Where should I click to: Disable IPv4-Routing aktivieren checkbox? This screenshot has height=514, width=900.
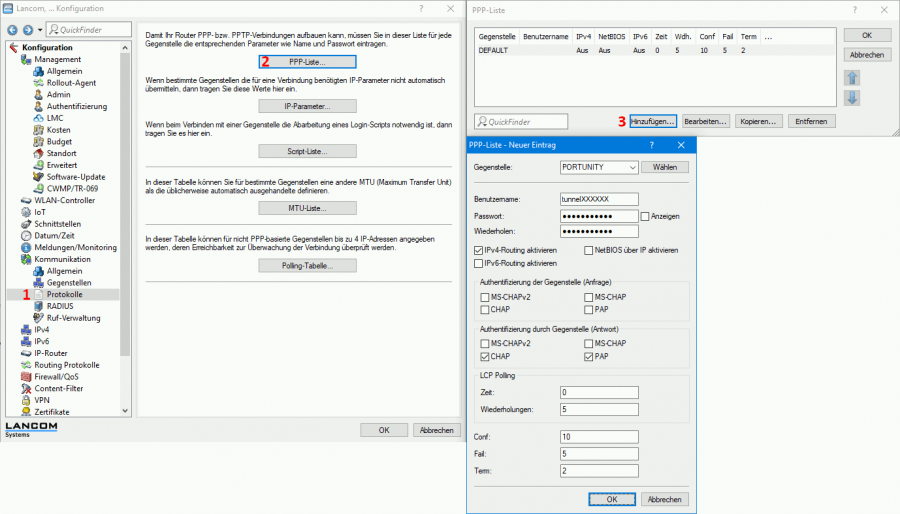[x=478, y=250]
